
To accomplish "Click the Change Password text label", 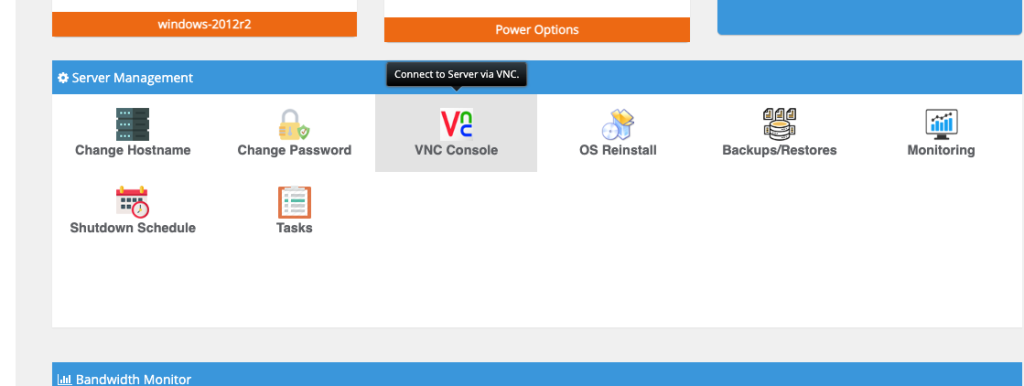I will (x=295, y=150).
